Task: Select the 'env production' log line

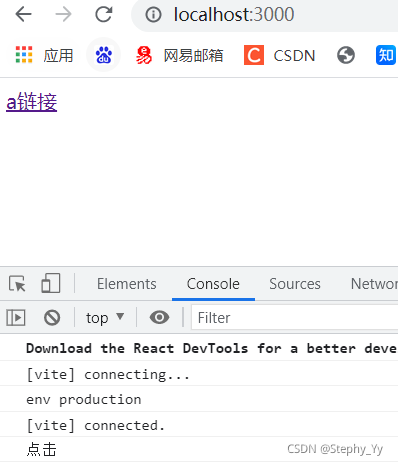Action: coord(199,399)
